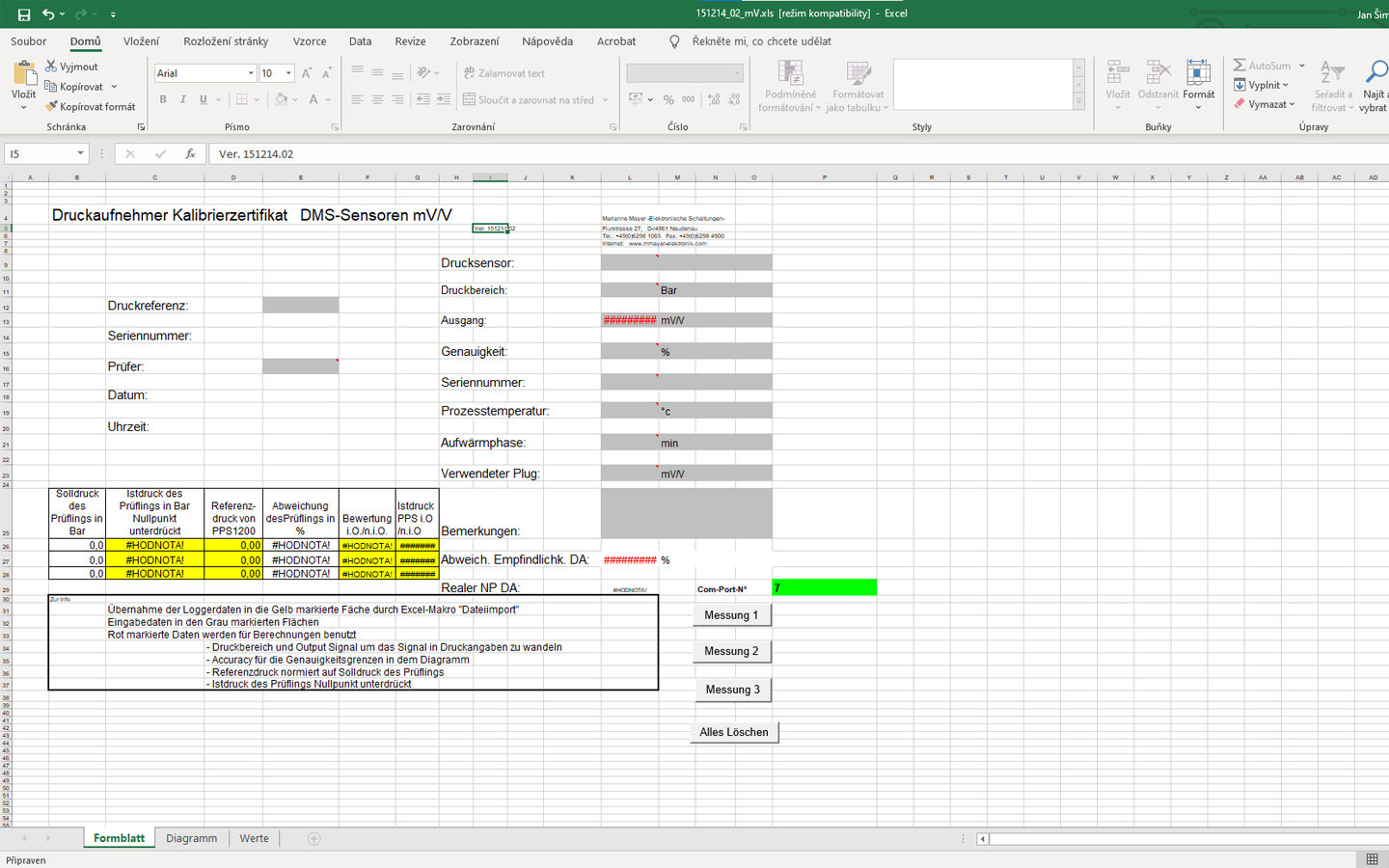
Task: Align text left
Action: pos(358,99)
